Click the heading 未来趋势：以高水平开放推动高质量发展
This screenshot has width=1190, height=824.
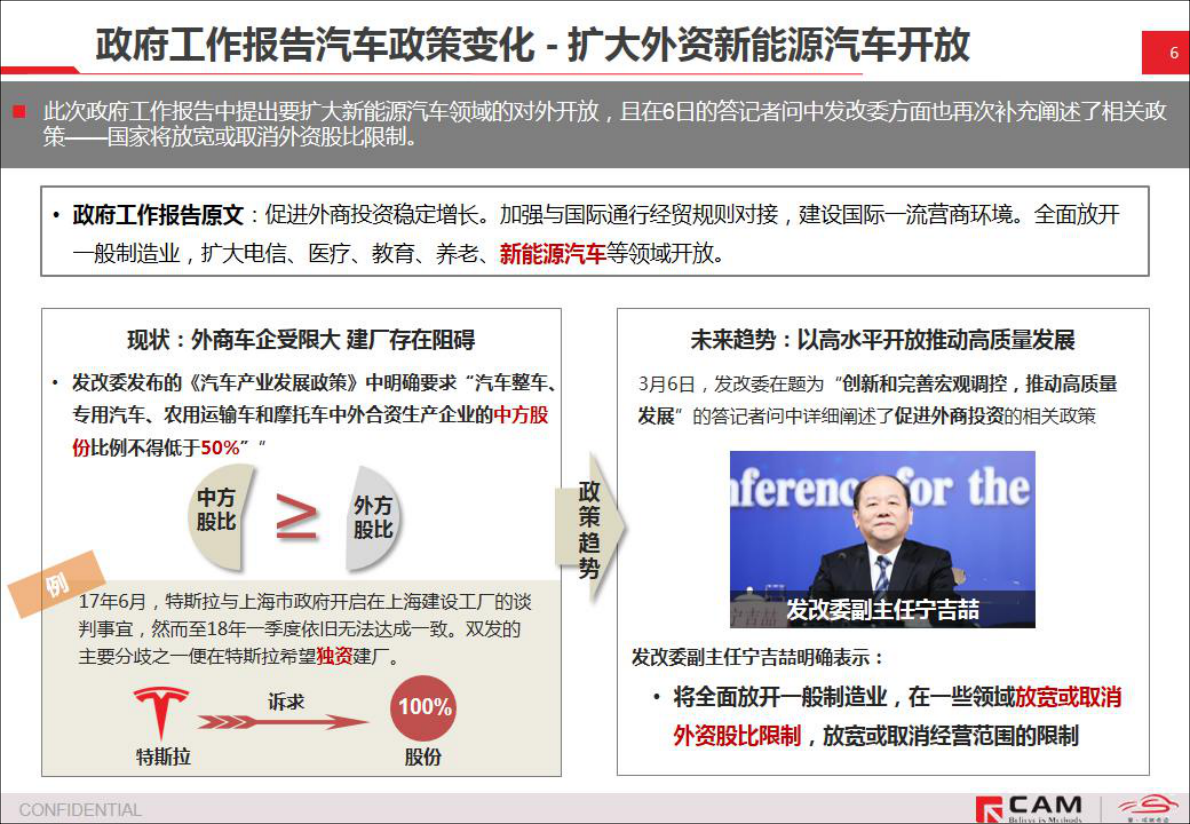click(882, 340)
